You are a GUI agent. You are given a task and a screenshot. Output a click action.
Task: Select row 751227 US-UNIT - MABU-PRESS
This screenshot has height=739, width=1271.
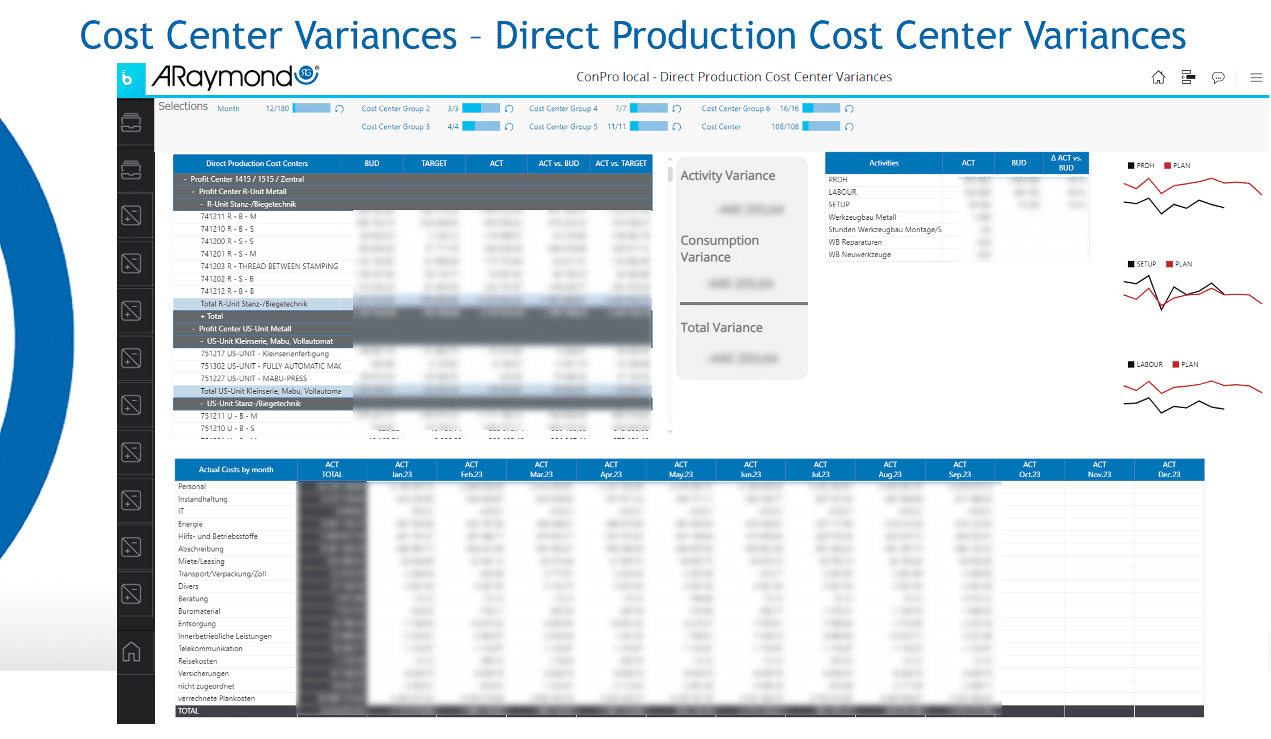pyautogui.click(x=413, y=379)
